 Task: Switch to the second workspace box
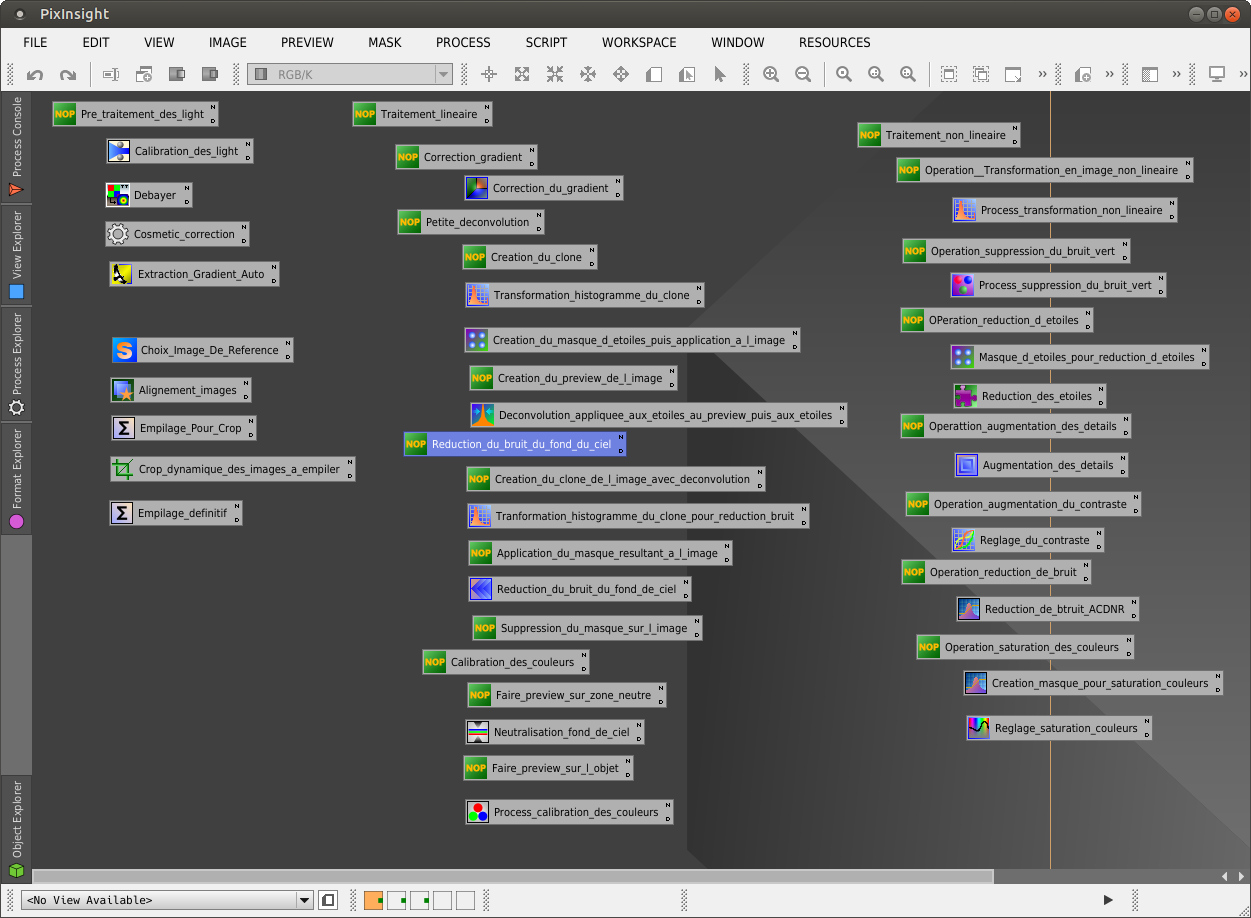tap(396, 900)
